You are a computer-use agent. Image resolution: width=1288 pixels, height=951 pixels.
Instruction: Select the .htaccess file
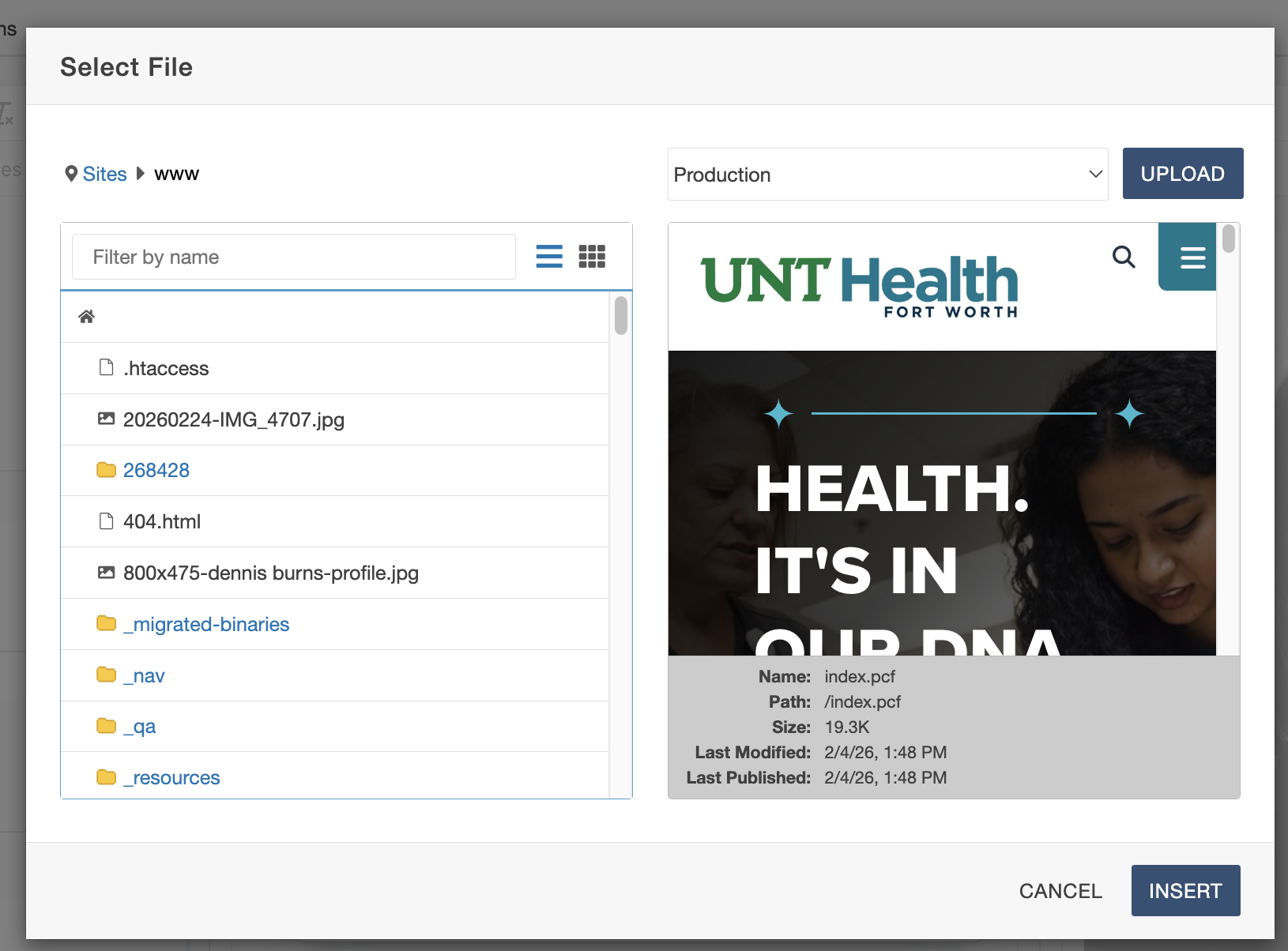(166, 369)
